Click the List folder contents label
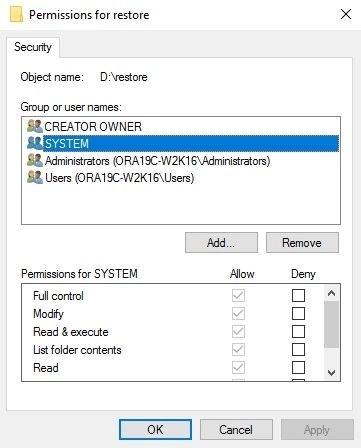 point(77,350)
